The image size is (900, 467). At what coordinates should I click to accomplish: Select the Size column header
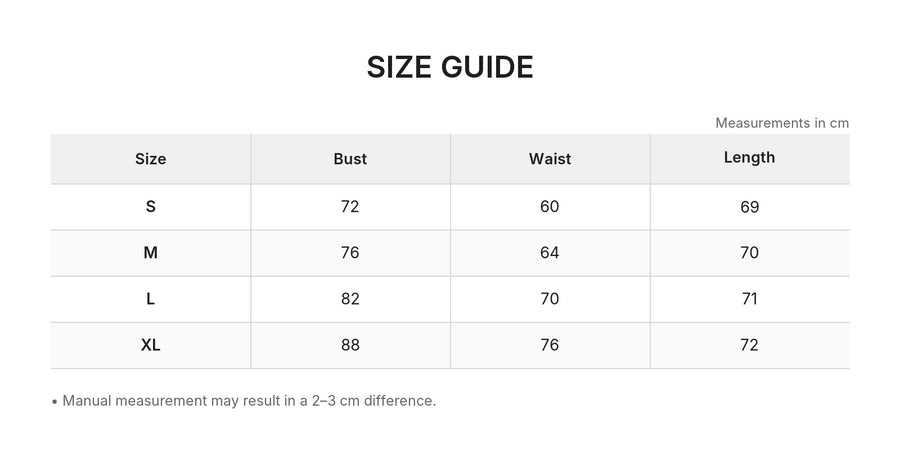click(150, 159)
